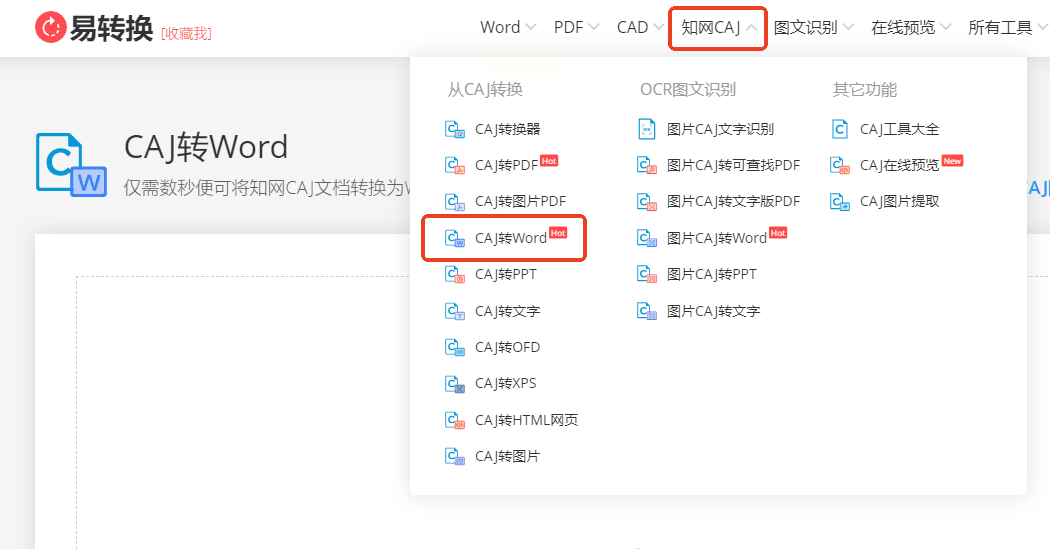1050x549 pixels.
Task: Open the CAJ在线预览 link
Action: pyautogui.click(x=897, y=165)
